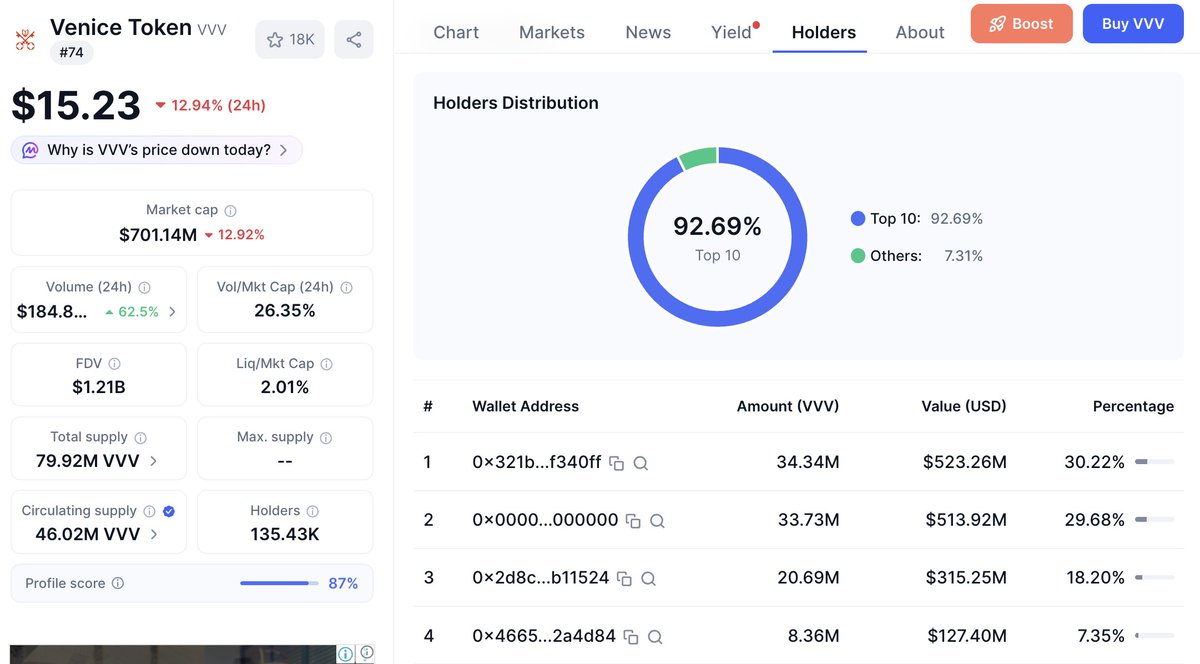Click the holders distribution donut chart
The image size is (1200, 664).
(x=717, y=237)
